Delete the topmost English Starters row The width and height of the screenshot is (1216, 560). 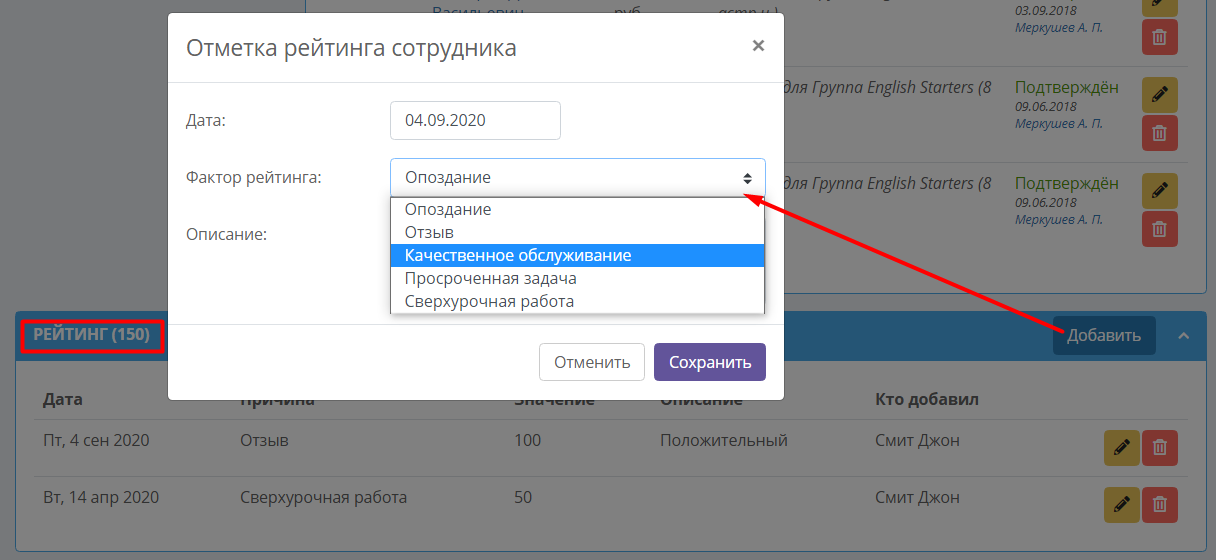point(1160,133)
